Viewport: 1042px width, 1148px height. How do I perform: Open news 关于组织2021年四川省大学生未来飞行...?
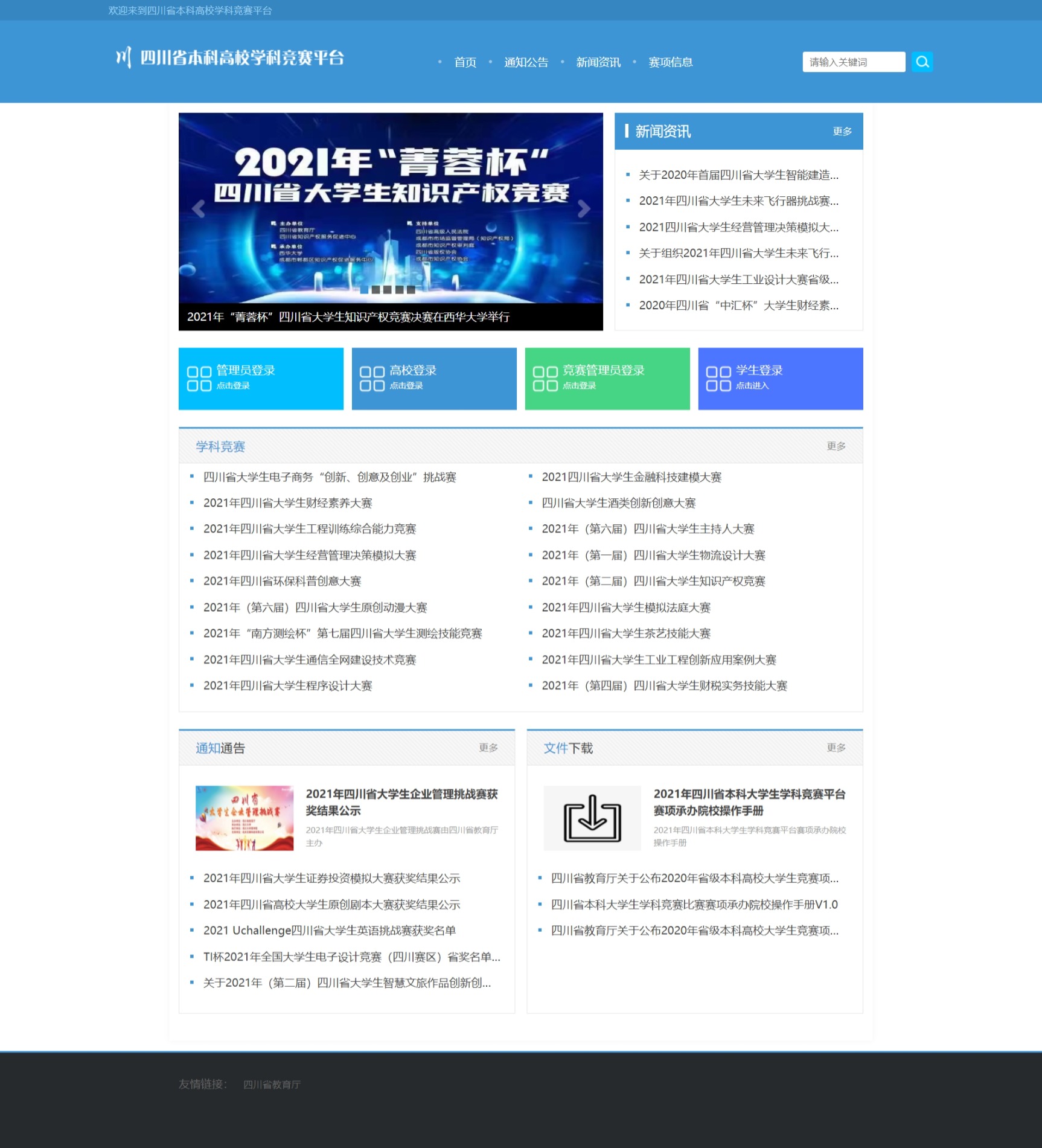point(738,254)
